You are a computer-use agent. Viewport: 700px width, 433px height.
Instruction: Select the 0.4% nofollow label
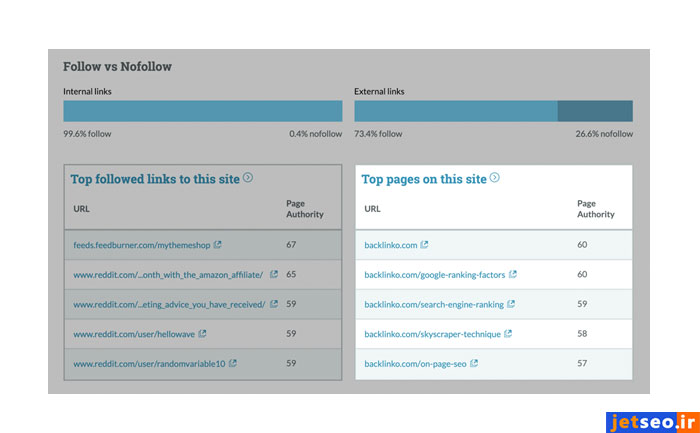point(315,133)
